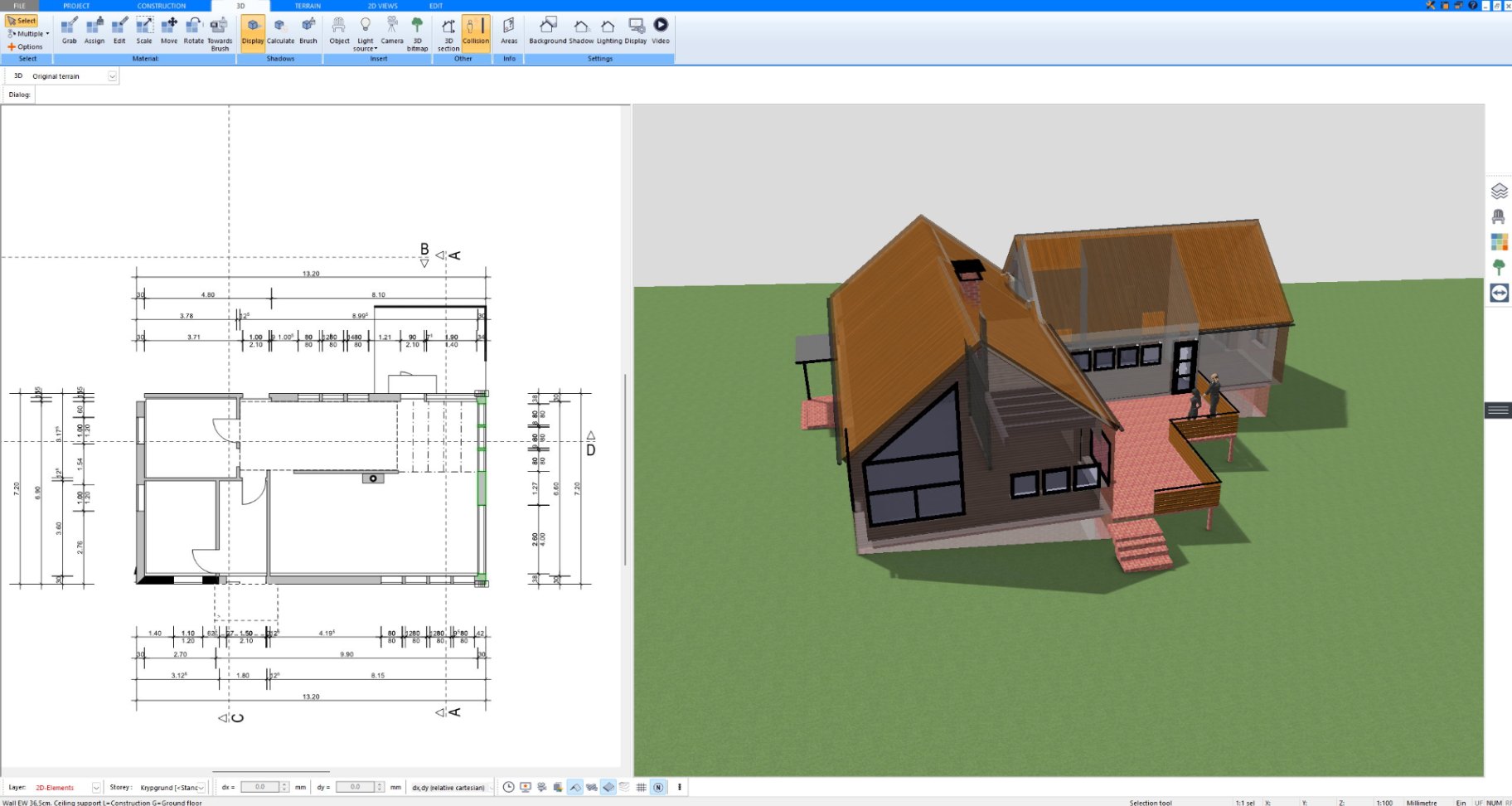Click the dx value input field
Viewport: 1512px width, 806px height.
pyautogui.click(x=260, y=787)
